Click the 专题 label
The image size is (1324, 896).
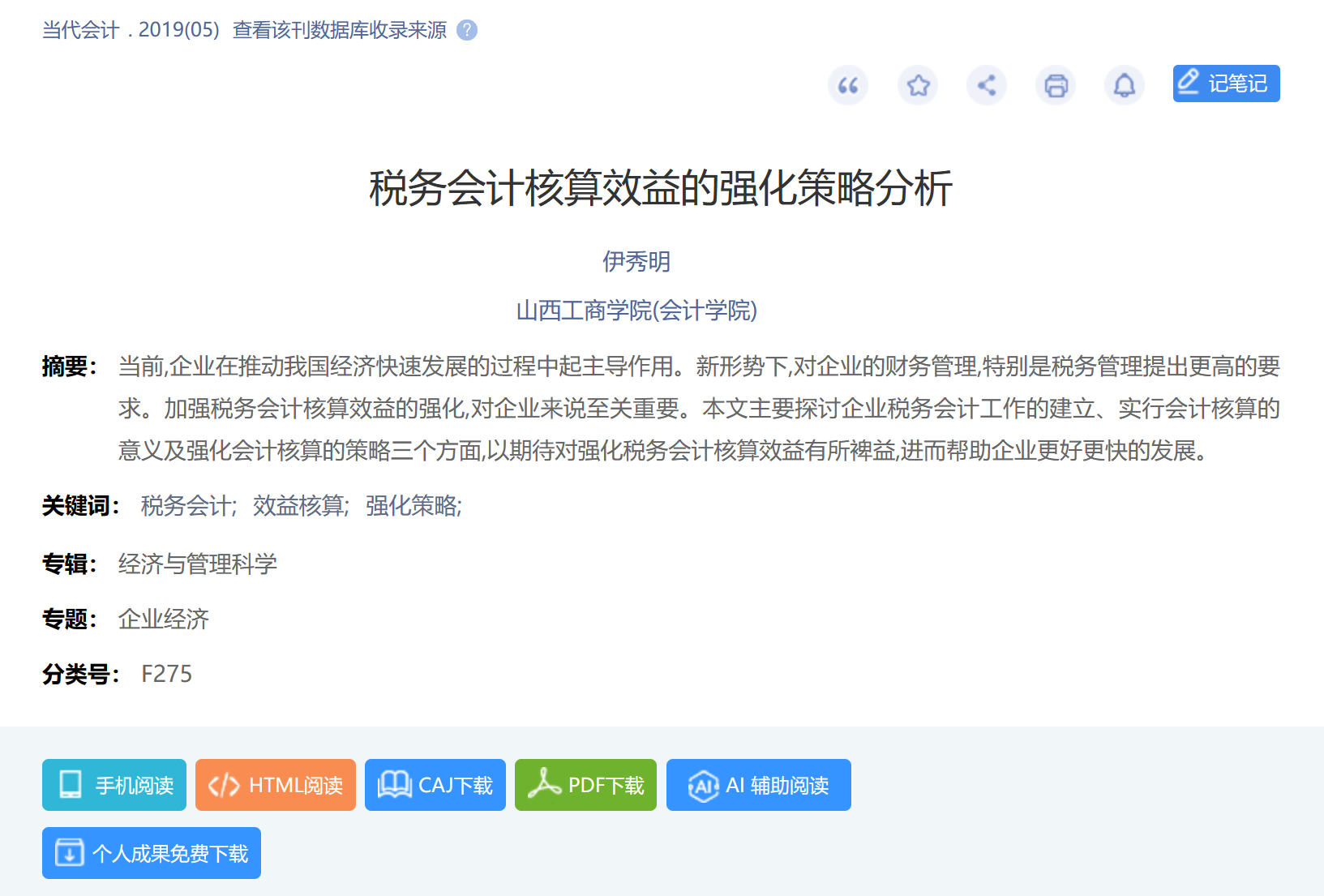click(70, 619)
